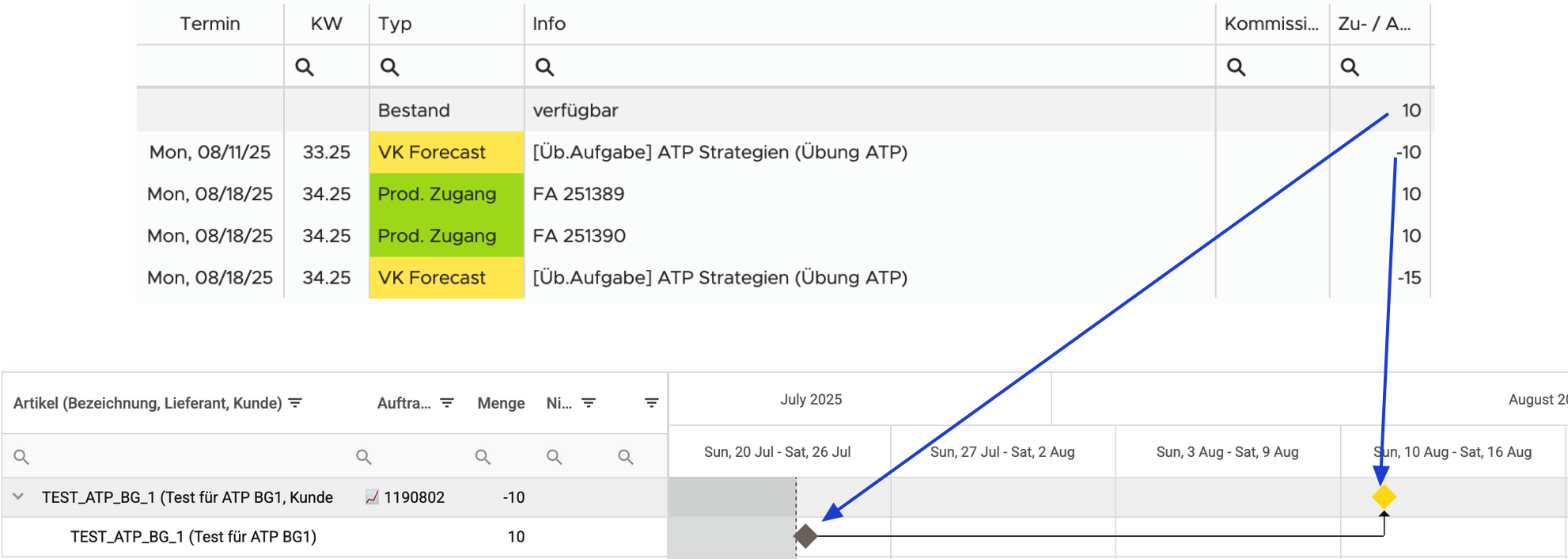The image size is (1568, 559).
Task: Select the yellow diamond milestone marker
Action: point(1384,497)
